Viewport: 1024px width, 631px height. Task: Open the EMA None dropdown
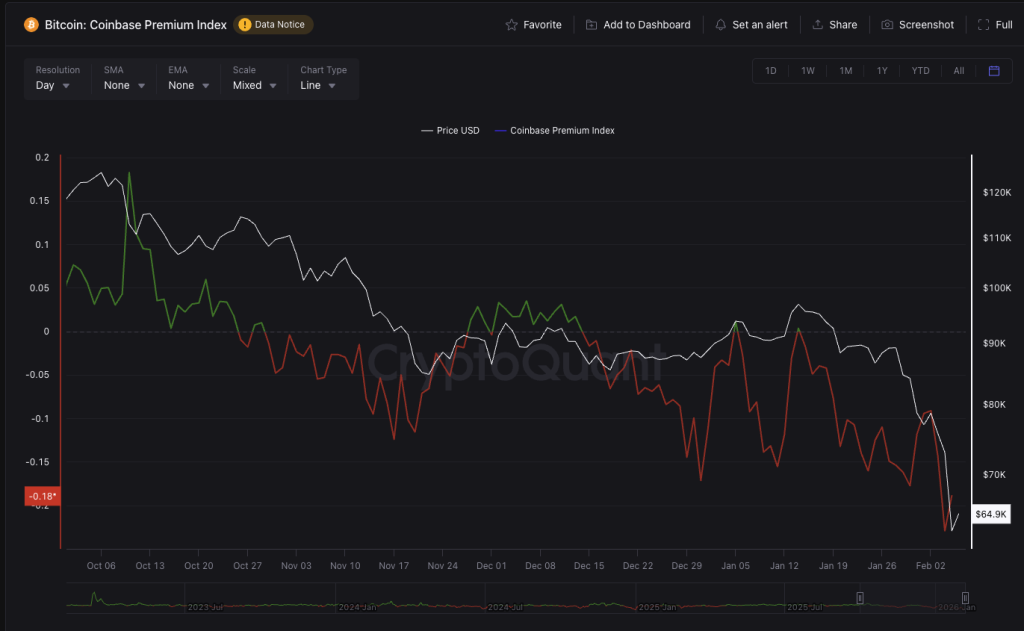pos(188,86)
